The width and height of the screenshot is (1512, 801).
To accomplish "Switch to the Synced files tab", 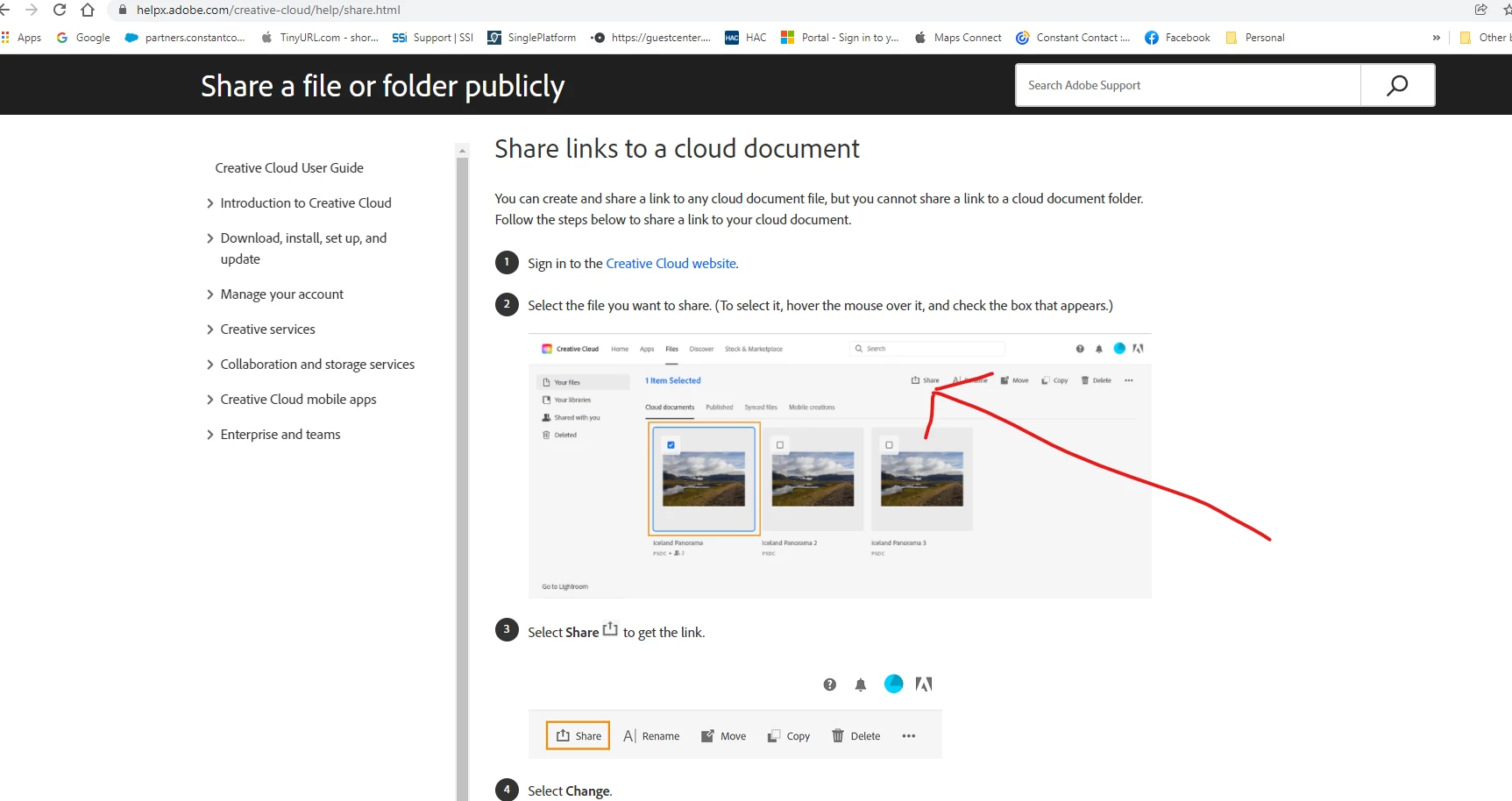I will pyautogui.click(x=761, y=408).
